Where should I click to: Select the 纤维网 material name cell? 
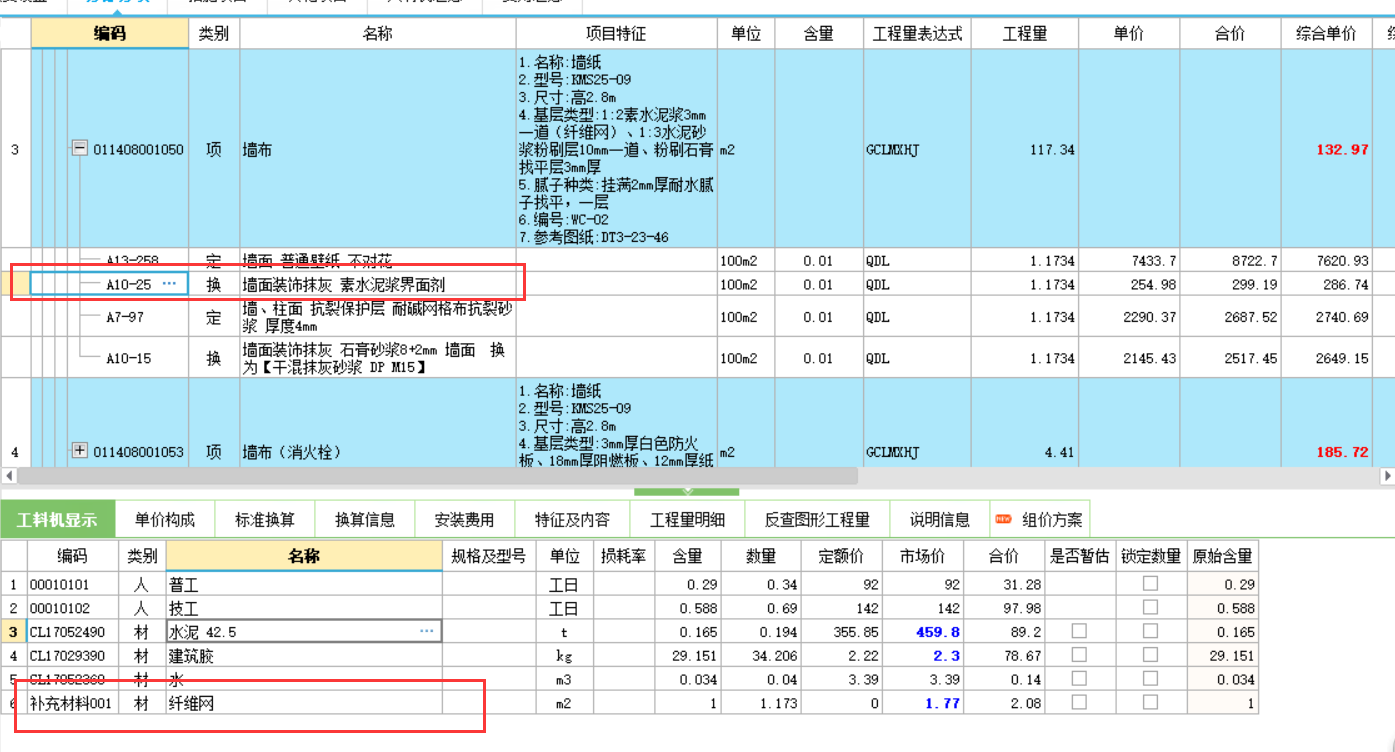(304, 703)
